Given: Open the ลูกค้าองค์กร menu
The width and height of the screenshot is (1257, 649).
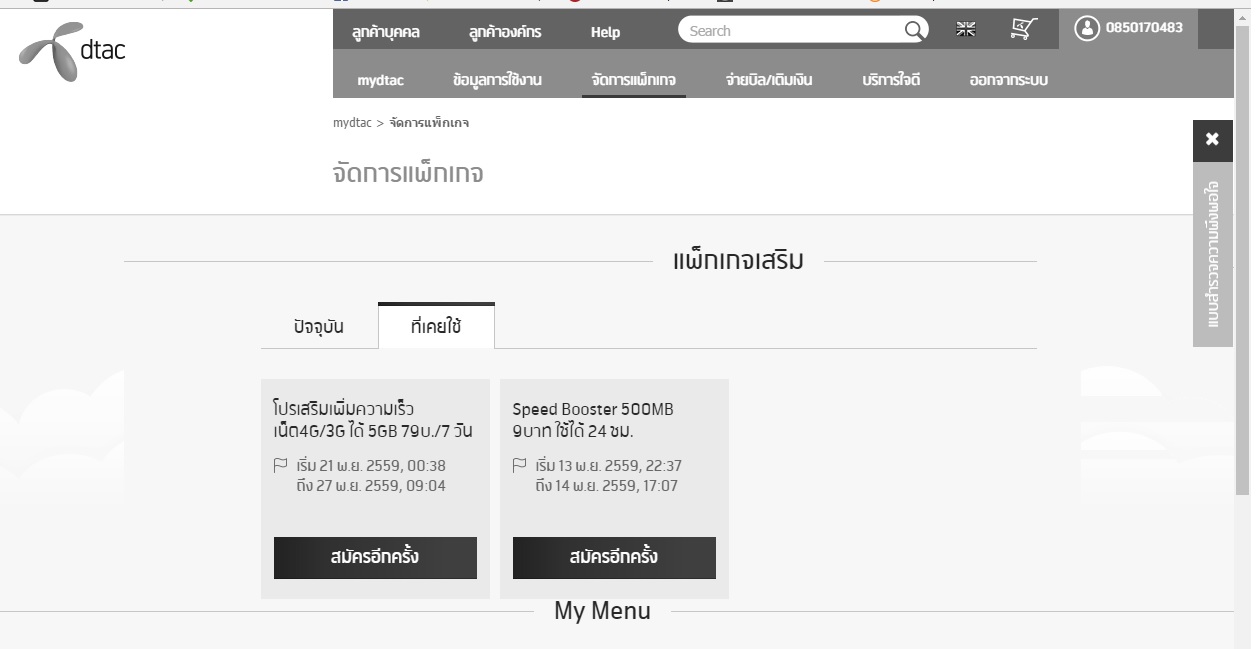Looking at the screenshot, I should coord(505,32).
